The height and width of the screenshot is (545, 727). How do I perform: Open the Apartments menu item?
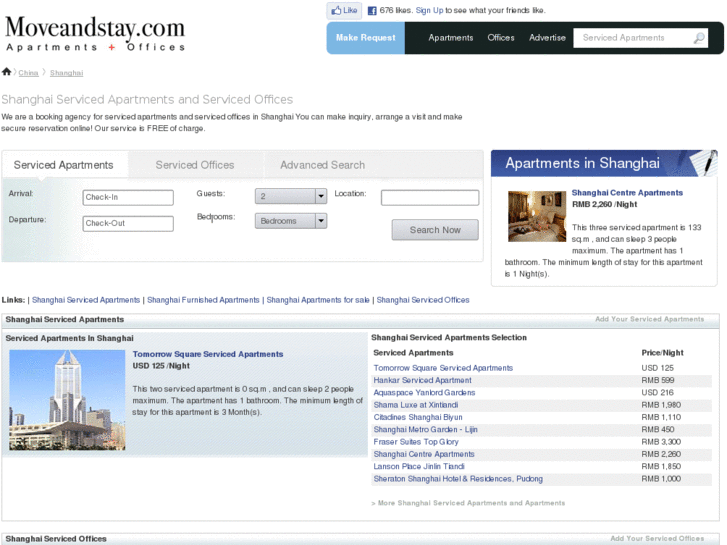(451, 38)
